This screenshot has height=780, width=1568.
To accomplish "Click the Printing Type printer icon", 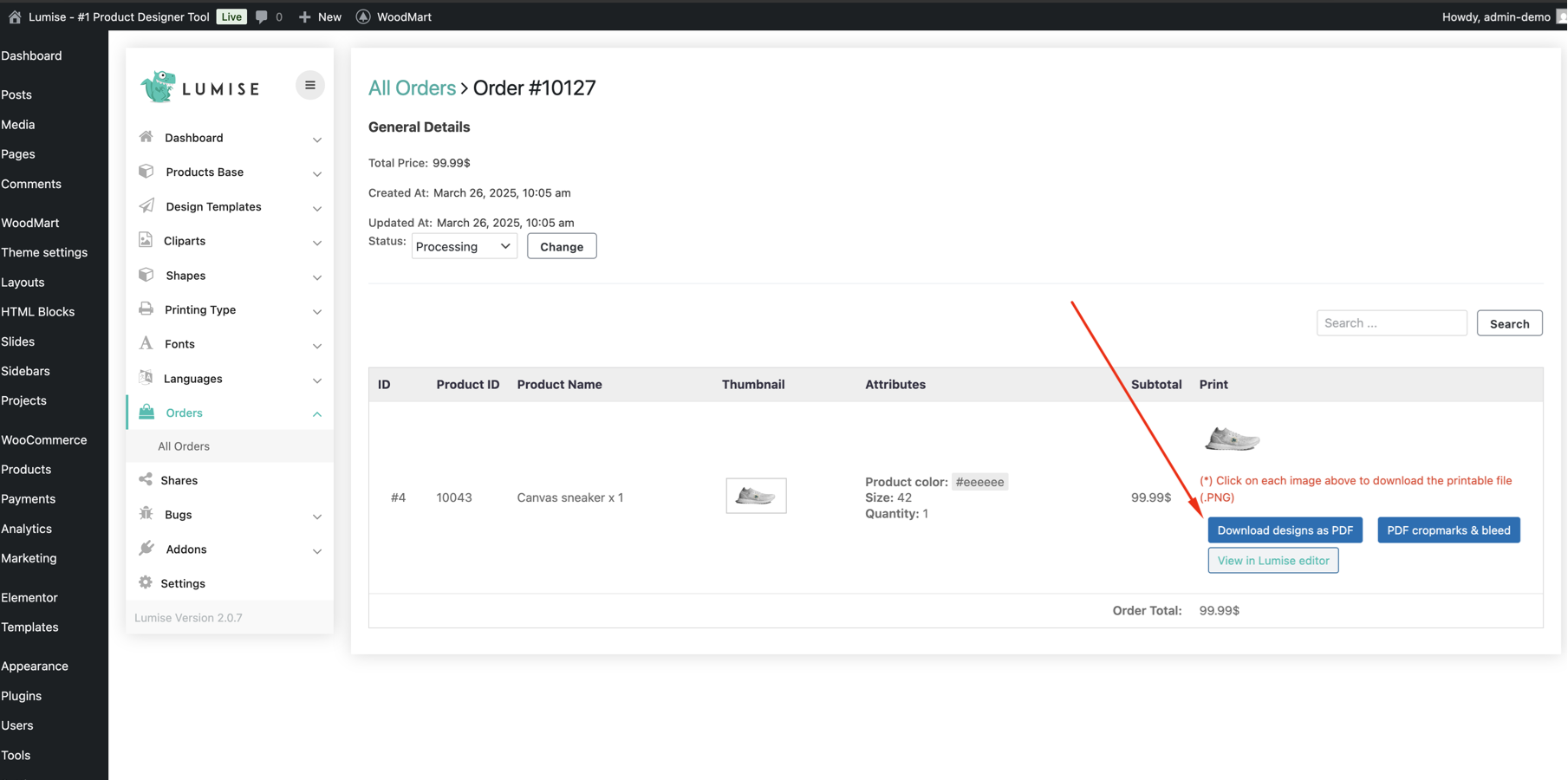I will point(146,309).
